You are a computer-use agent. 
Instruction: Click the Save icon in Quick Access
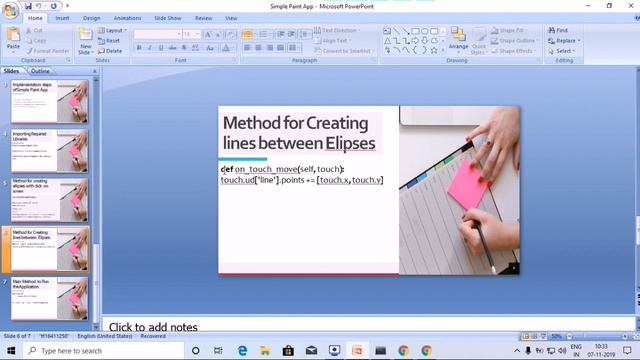(x=28, y=6)
